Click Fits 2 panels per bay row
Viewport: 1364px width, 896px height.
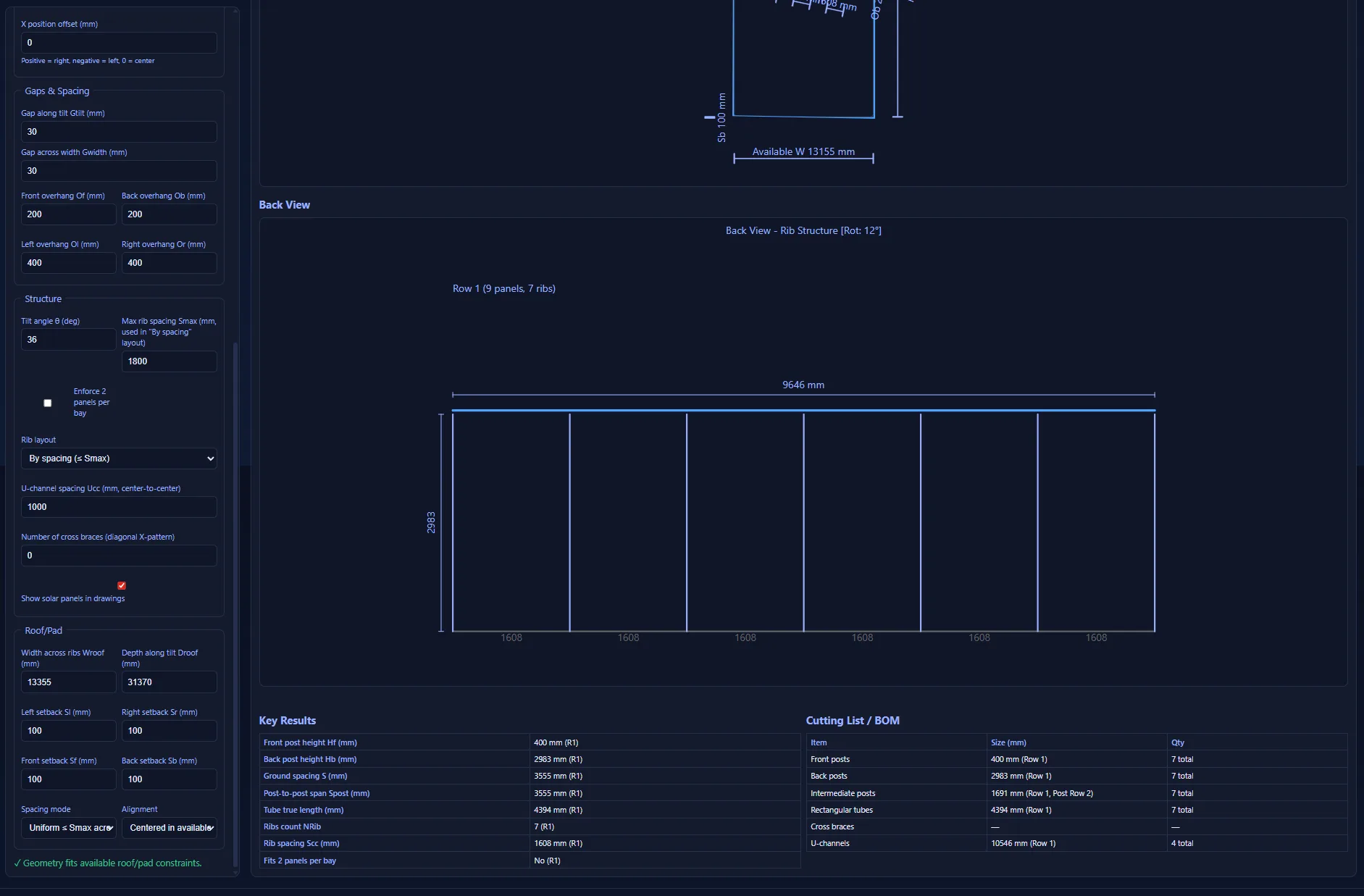530,861
